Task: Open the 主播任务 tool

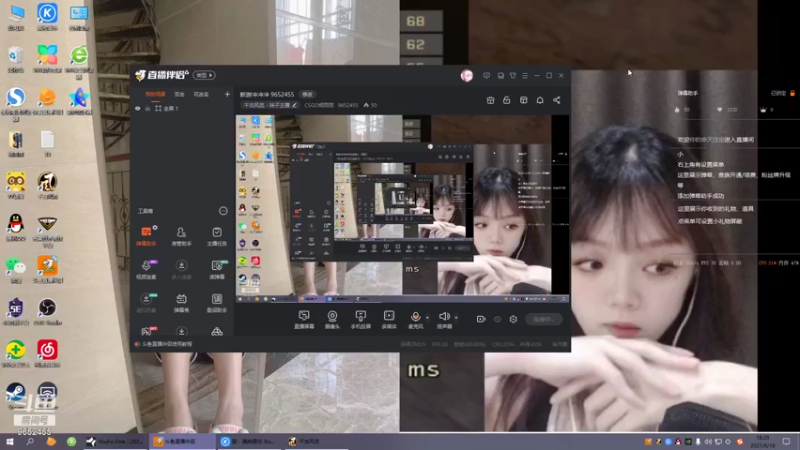Action: (217, 236)
